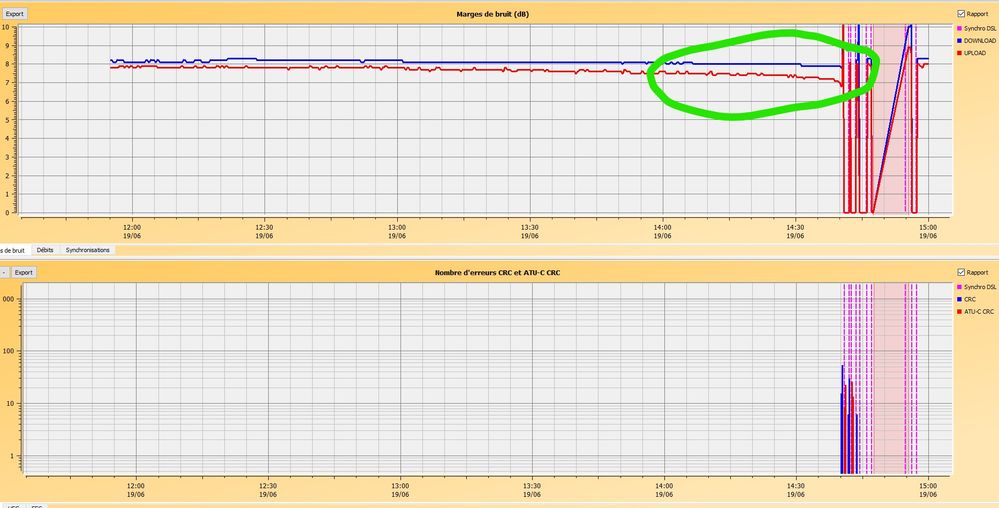Click the 'Marges de bruit (dB)' chart title
Image resolution: width=999 pixels, height=508 pixels.
pyautogui.click(x=492, y=13)
